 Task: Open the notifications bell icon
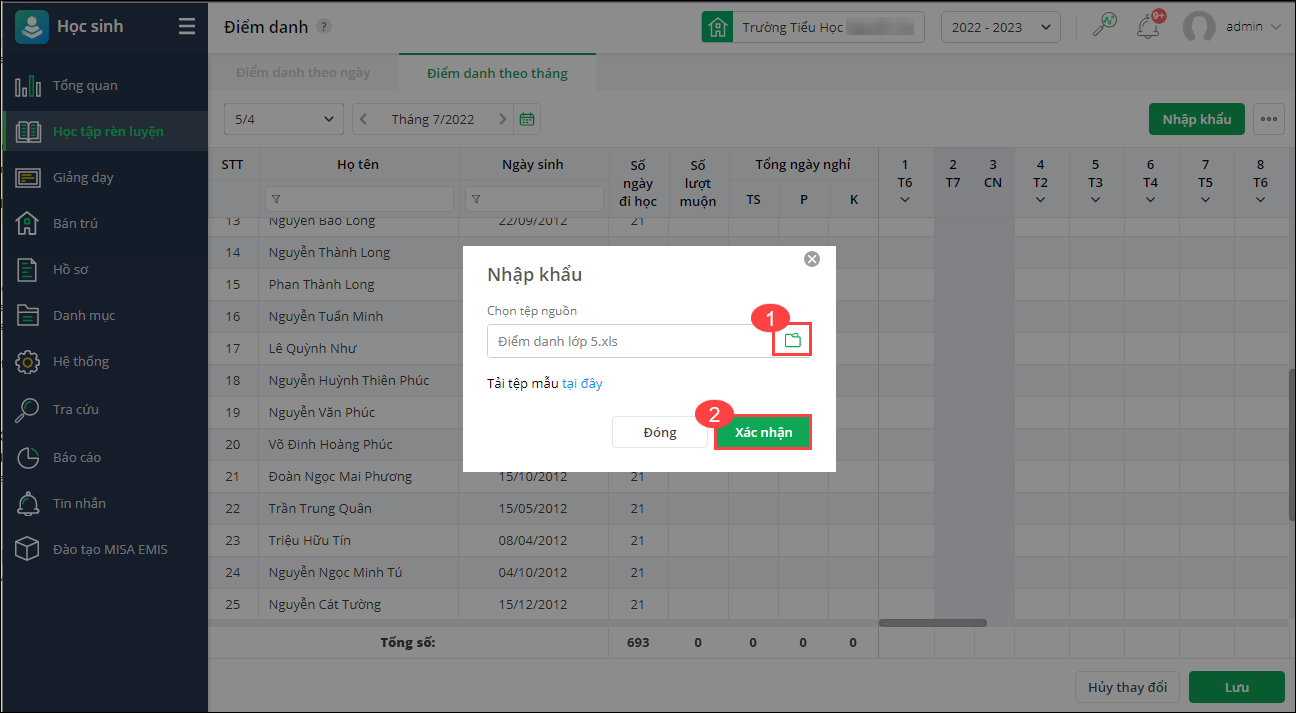pos(1148,27)
